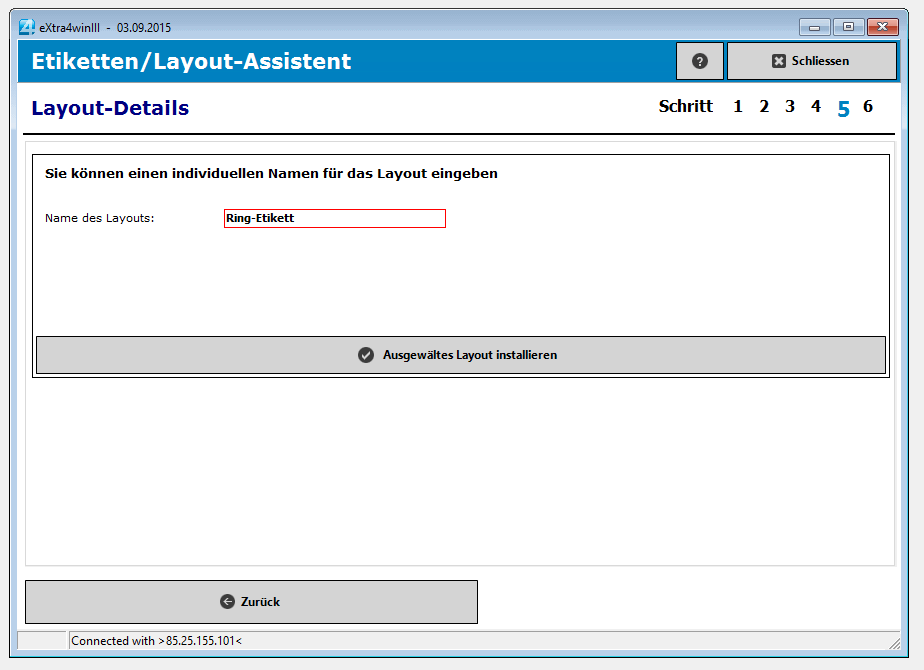This screenshot has width=924, height=670.
Task: Jump to step 1 of the wizard
Action: click(x=738, y=107)
